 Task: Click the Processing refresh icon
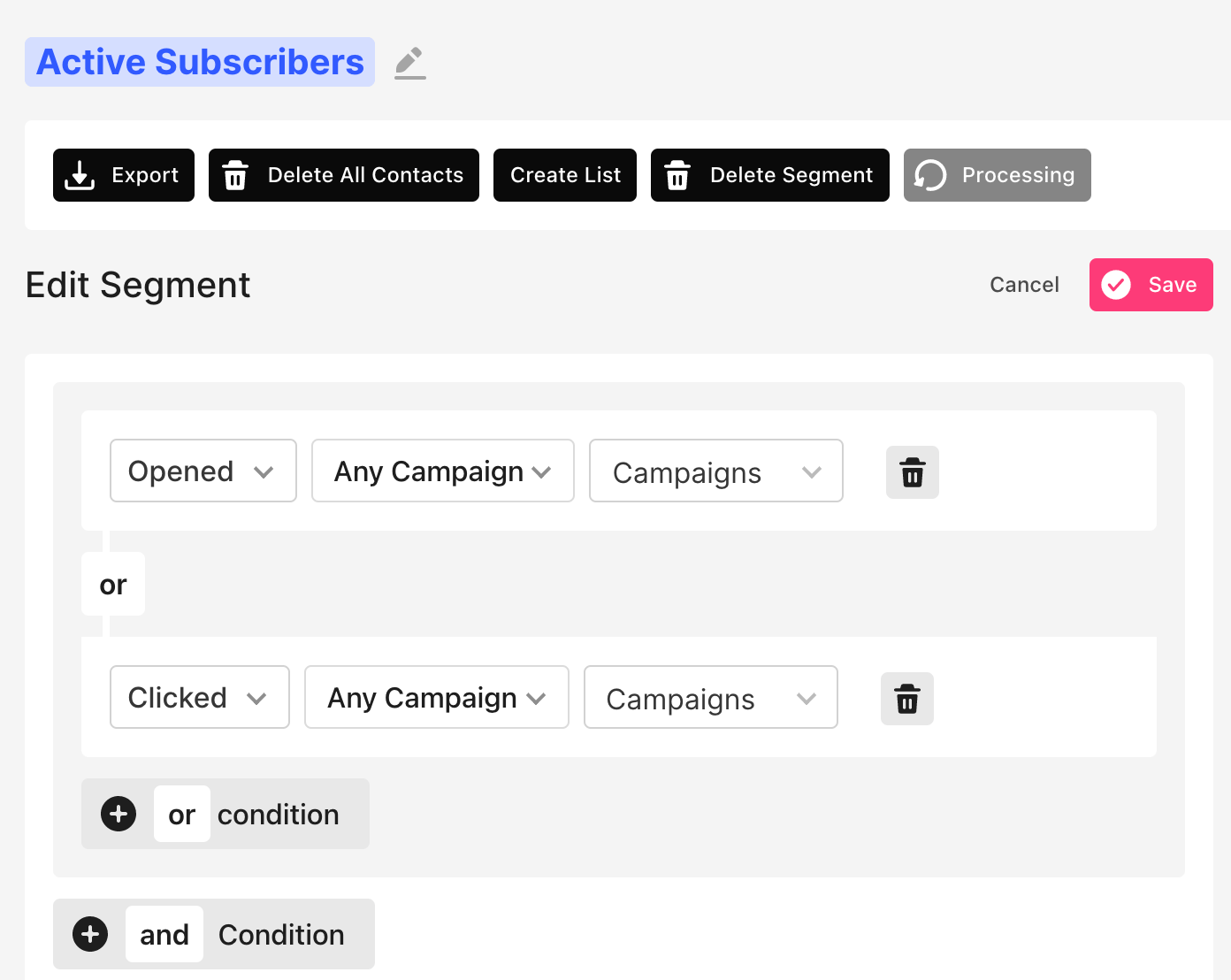930,175
